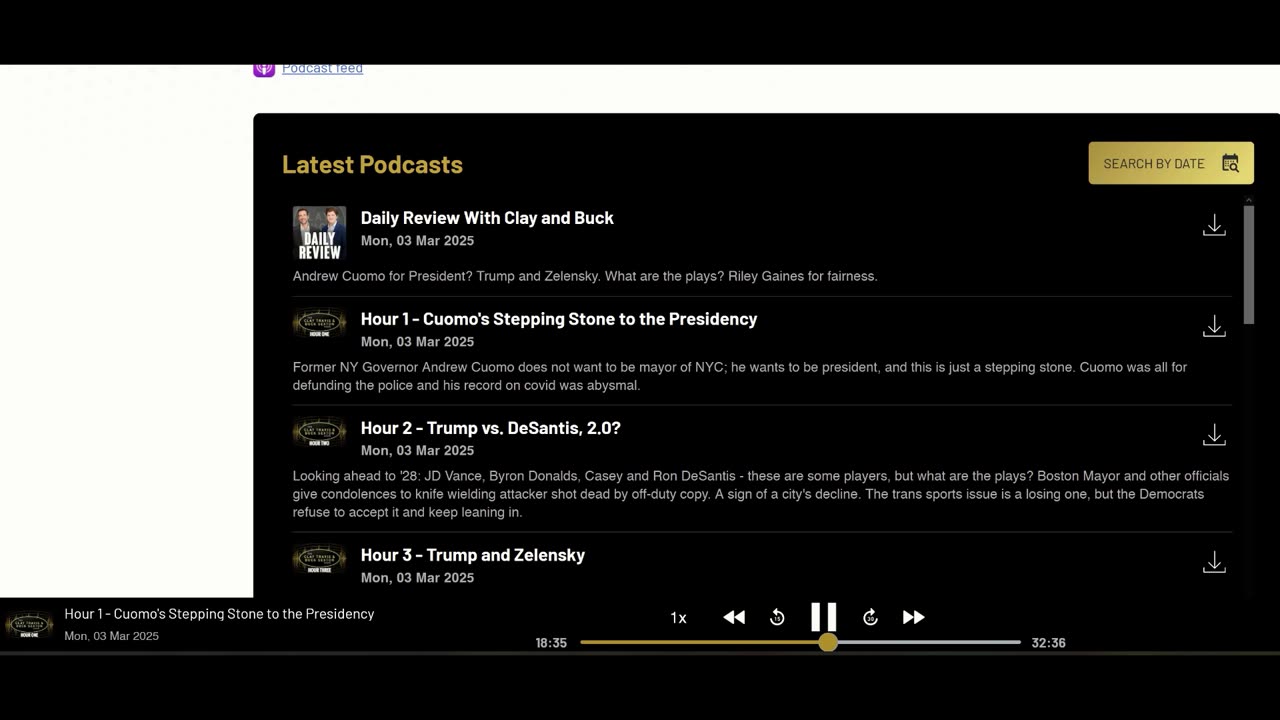Viewport: 1280px width, 720px height.
Task: Open Hour 1 - Cuomo's Stepping Stone title
Action: tap(559, 319)
